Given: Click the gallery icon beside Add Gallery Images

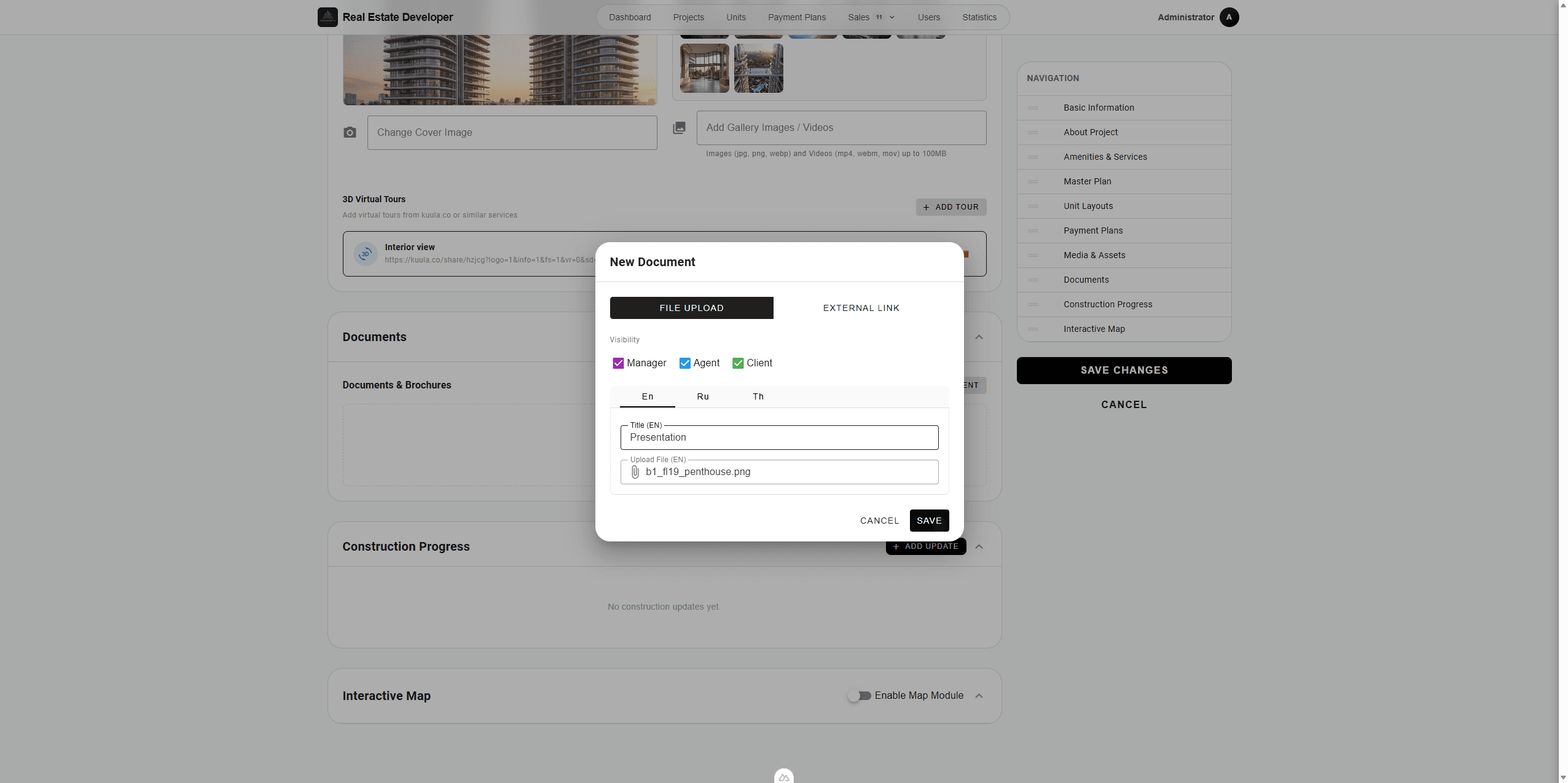Looking at the screenshot, I should tap(679, 128).
